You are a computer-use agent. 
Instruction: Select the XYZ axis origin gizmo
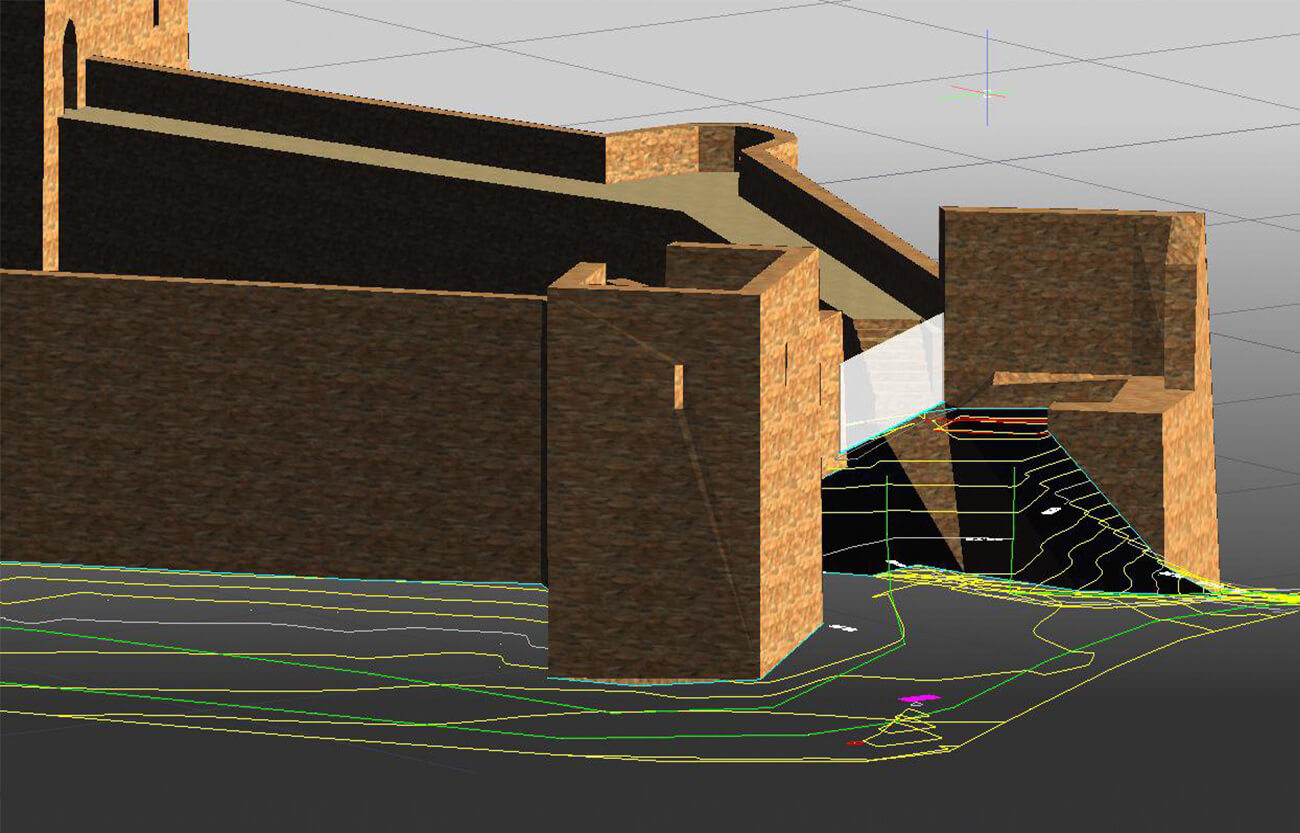987,92
